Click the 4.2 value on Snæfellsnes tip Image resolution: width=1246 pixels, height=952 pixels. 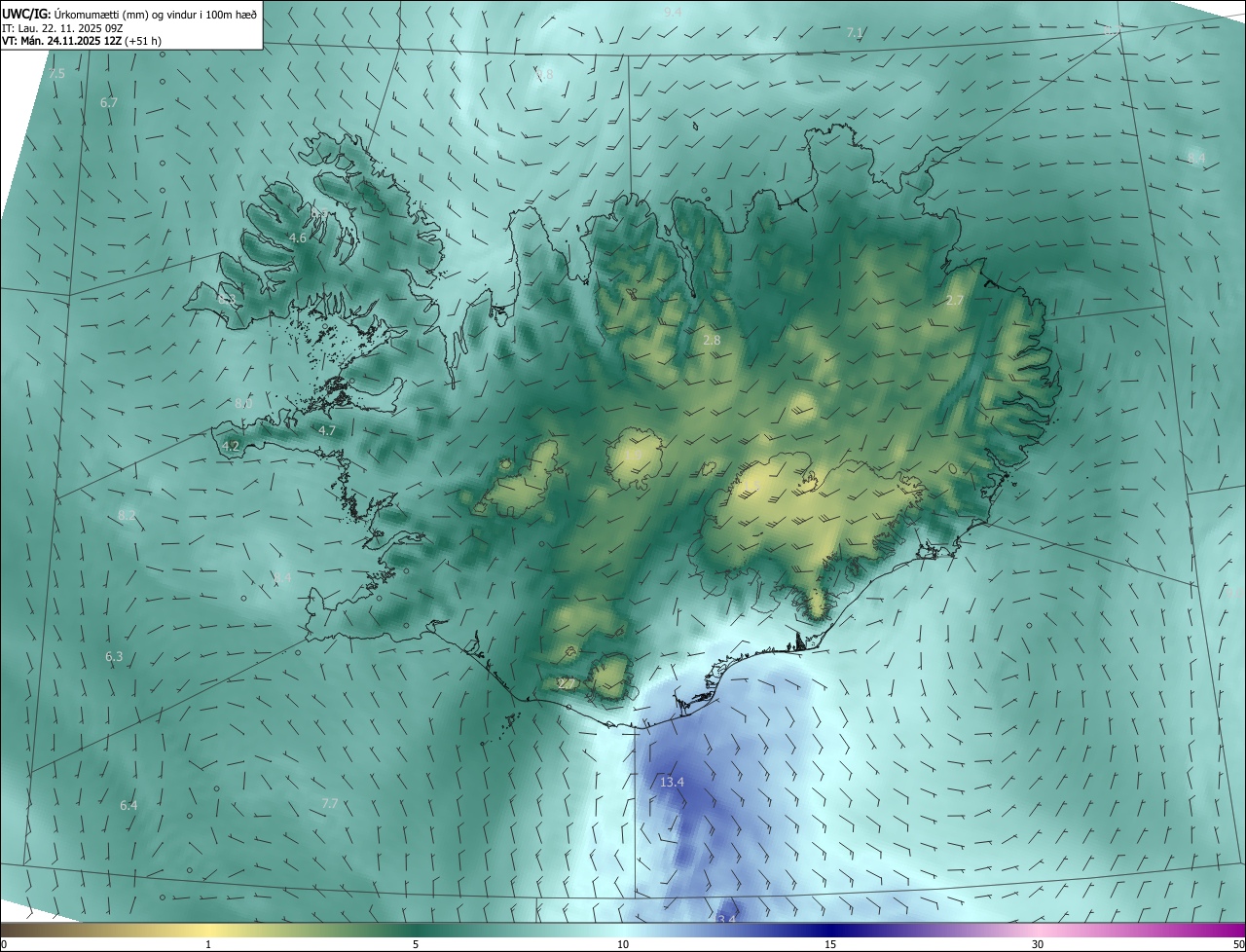click(x=231, y=446)
